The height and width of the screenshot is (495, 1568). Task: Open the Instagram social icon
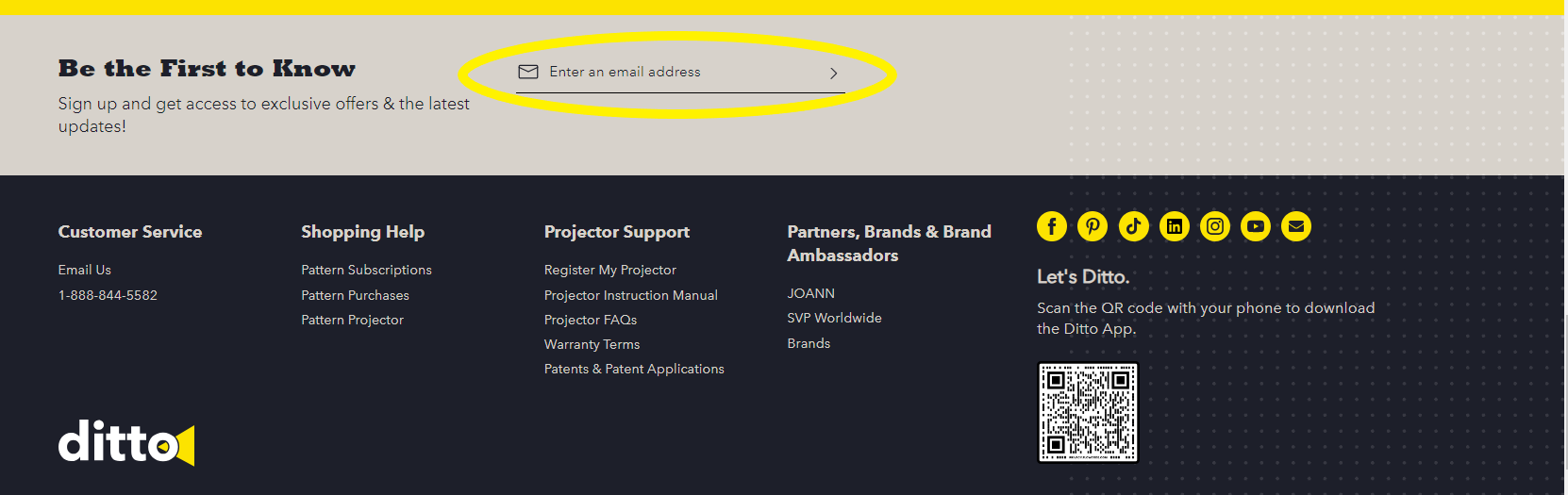point(1215,226)
